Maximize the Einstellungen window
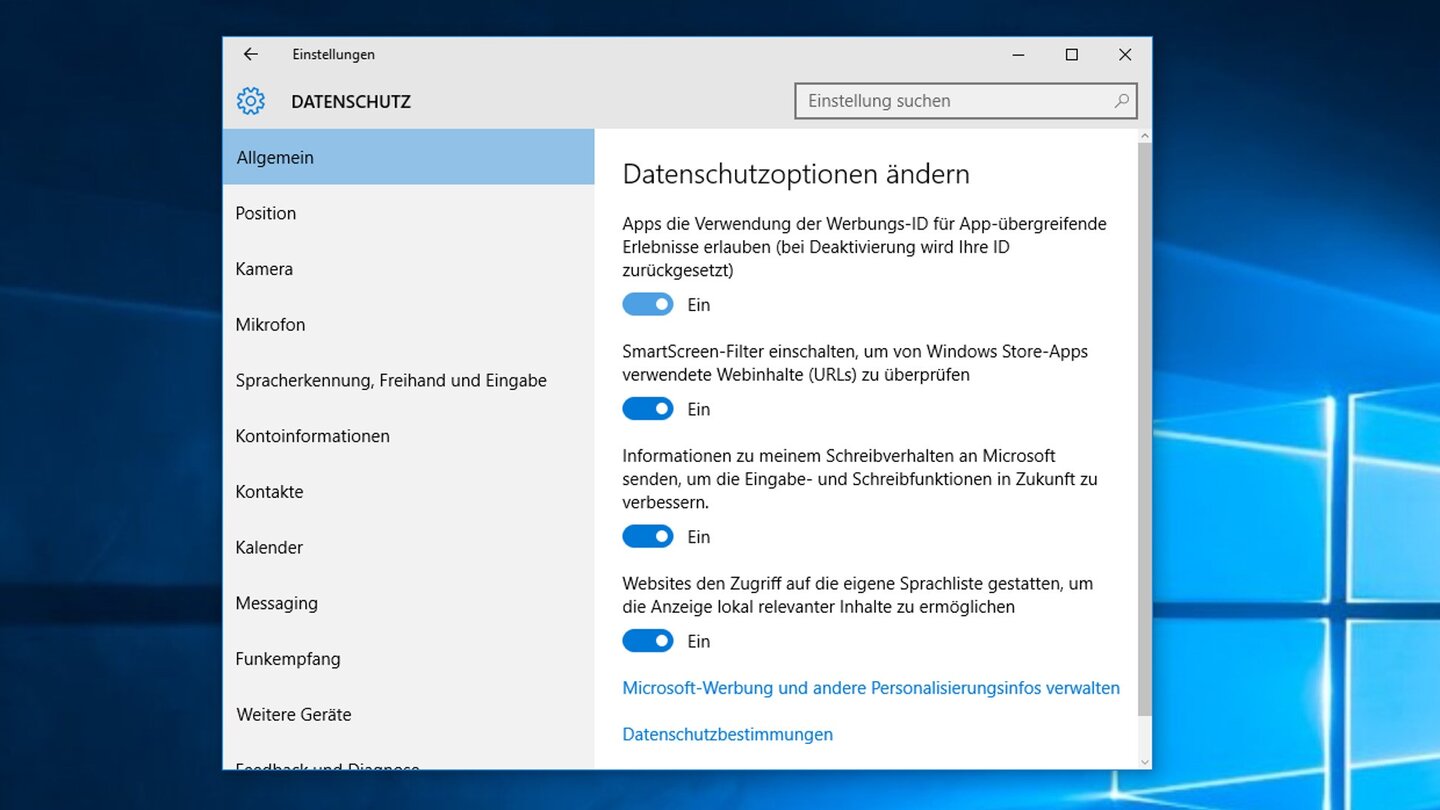 [x=1072, y=55]
